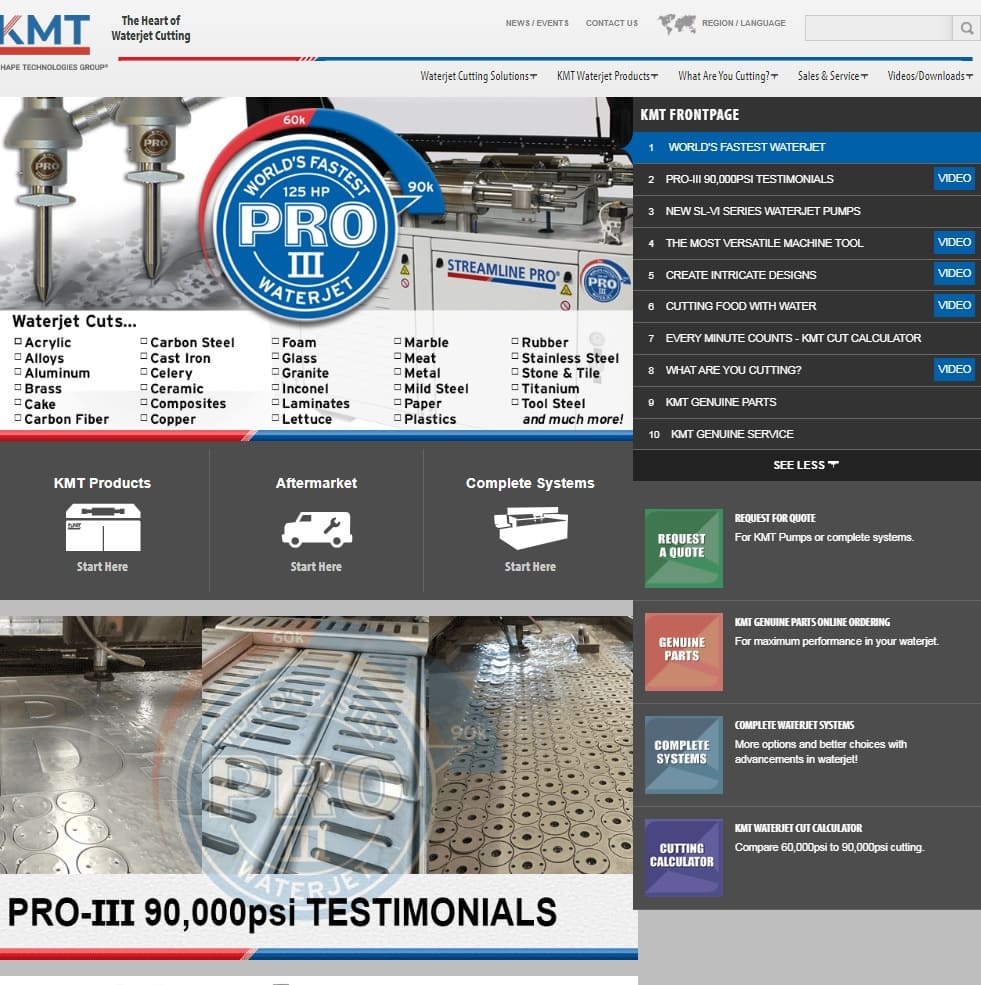The image size is (981, 985).
Task: Click the red Genuine Parts tile
Action: pos(683,651)
